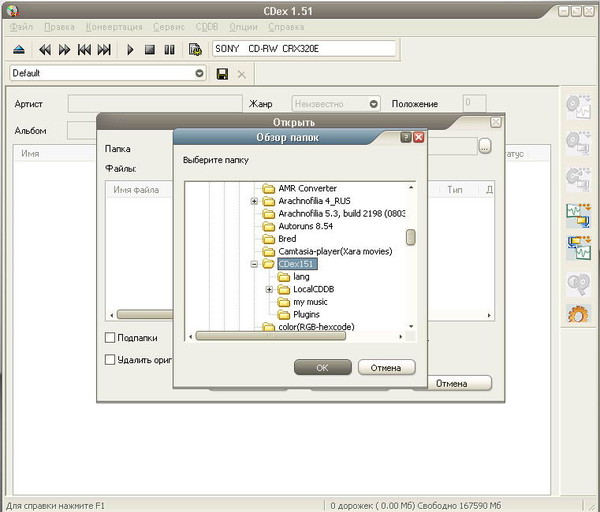
Task: Open the SONY CD-RW CRX320E drive selector
Action: (x=304, y=49)
